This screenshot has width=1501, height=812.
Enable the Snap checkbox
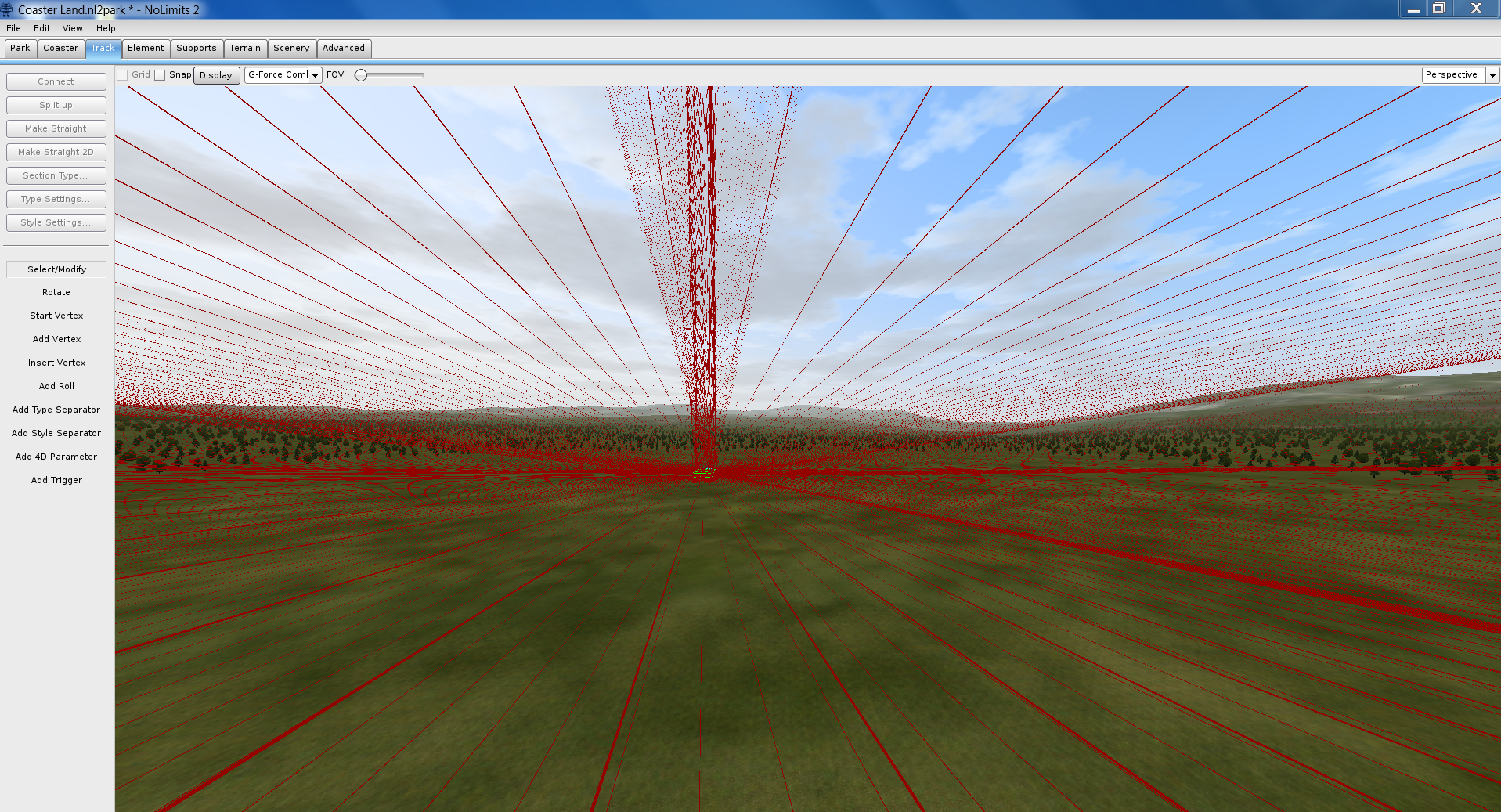tap(160, 75)
